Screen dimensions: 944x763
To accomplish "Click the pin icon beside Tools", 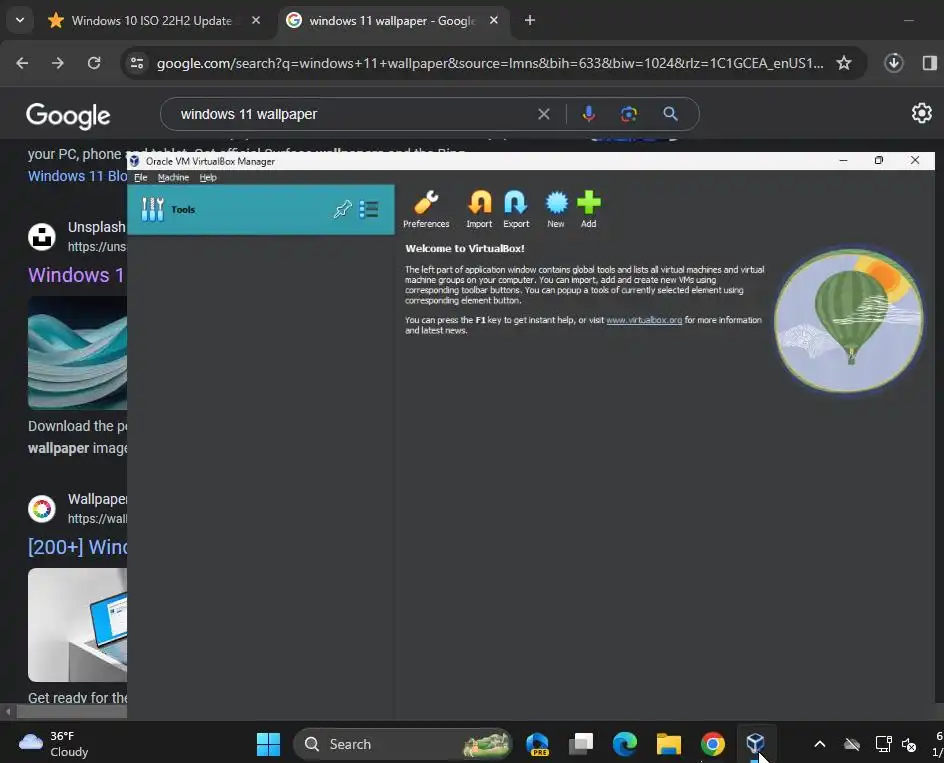I will click(x=343, y=210).
